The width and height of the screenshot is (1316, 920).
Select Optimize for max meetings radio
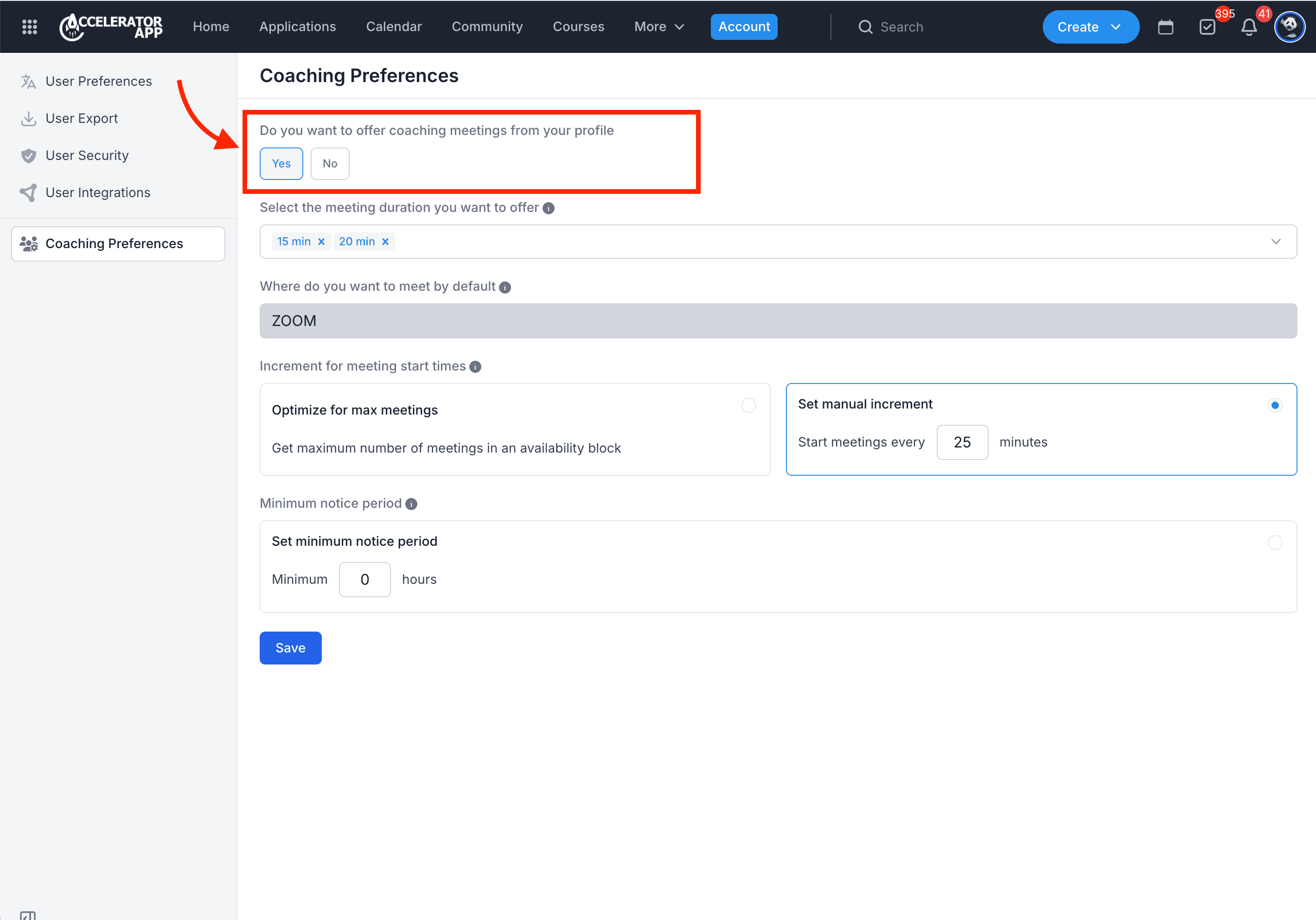point(748,405)
